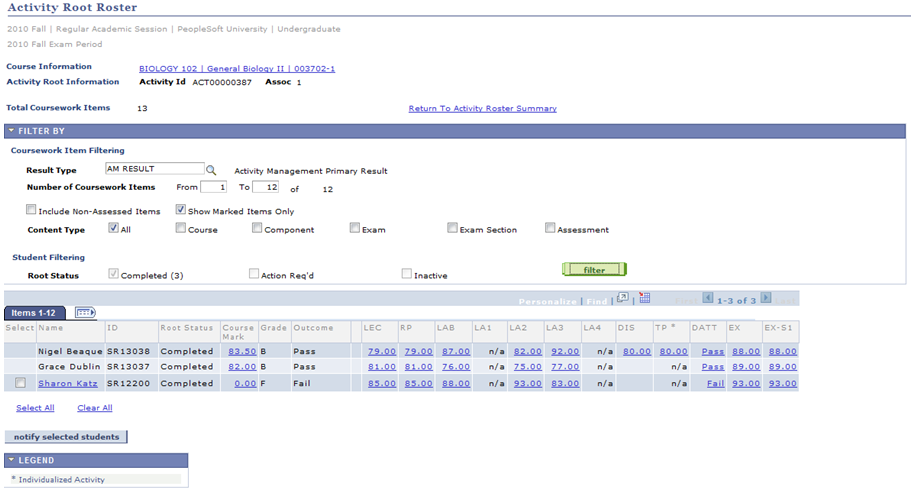The image size is (911, 493).
Task: Open Sharon Katz course mark 0.00
Action: (x=245, y=383)
